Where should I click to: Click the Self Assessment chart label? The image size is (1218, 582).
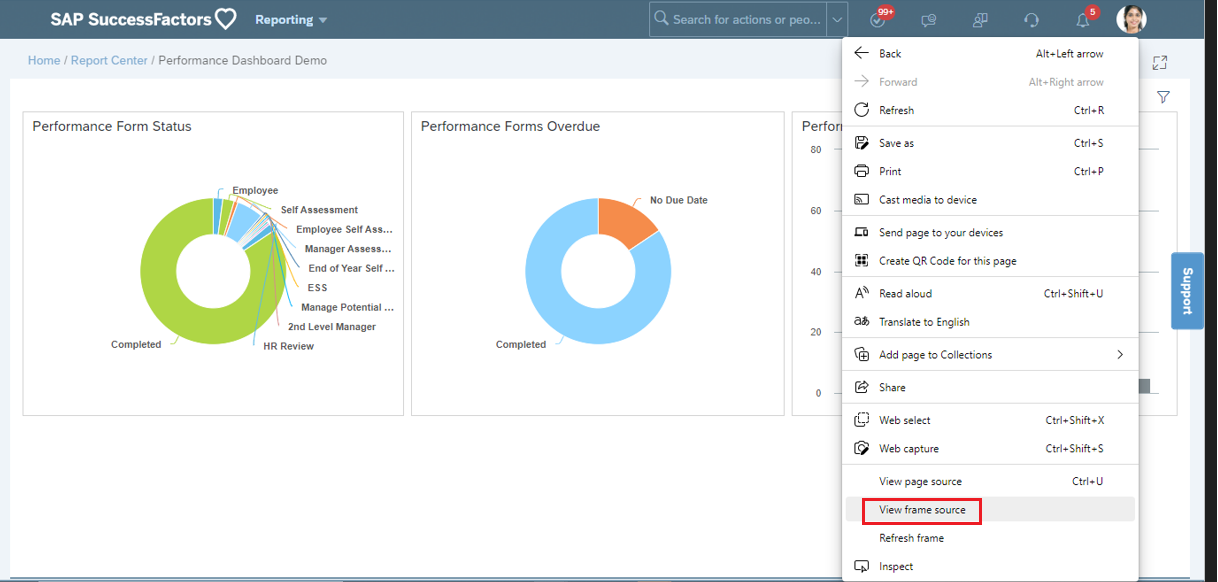[x=319, y=210]
